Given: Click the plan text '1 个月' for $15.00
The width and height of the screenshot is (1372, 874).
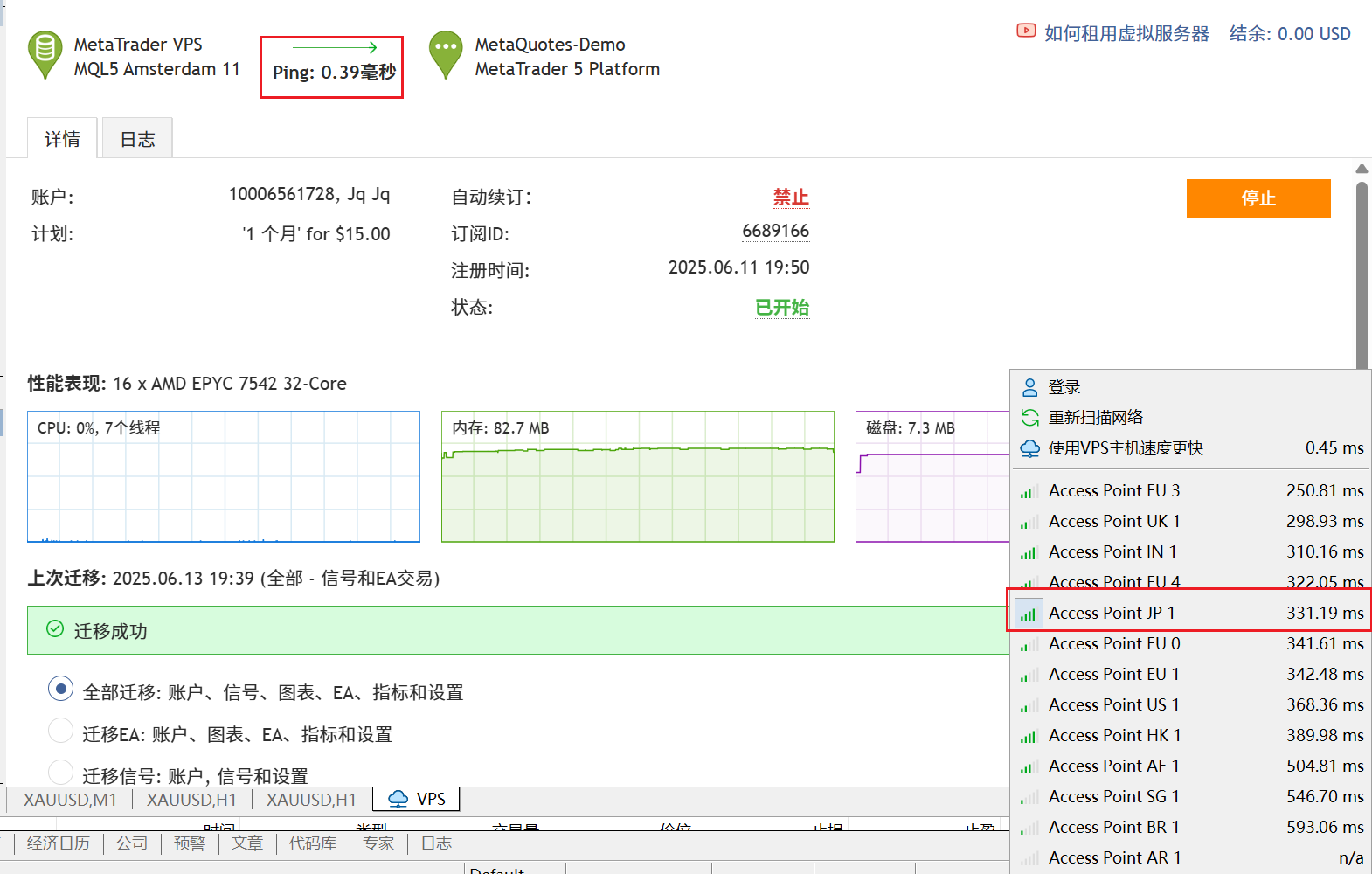Looking at the screenshot, I should click(316, 234).
